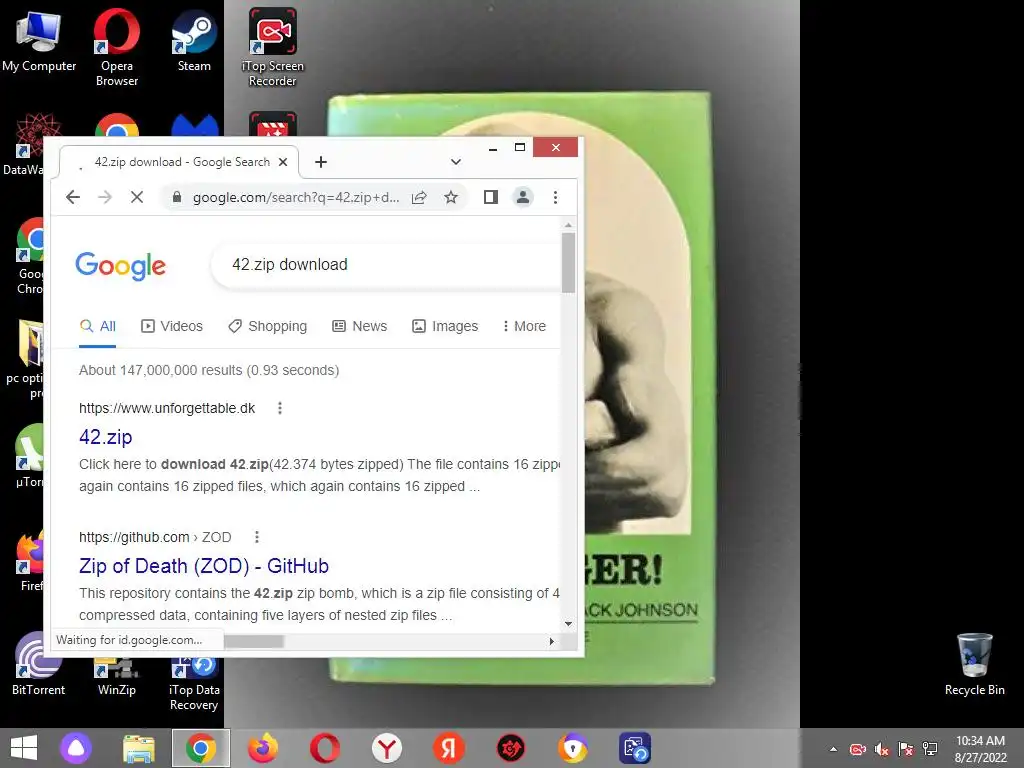Launch Firefox from the taskbar
The image size is (1024, 768).
pos(263,748)
